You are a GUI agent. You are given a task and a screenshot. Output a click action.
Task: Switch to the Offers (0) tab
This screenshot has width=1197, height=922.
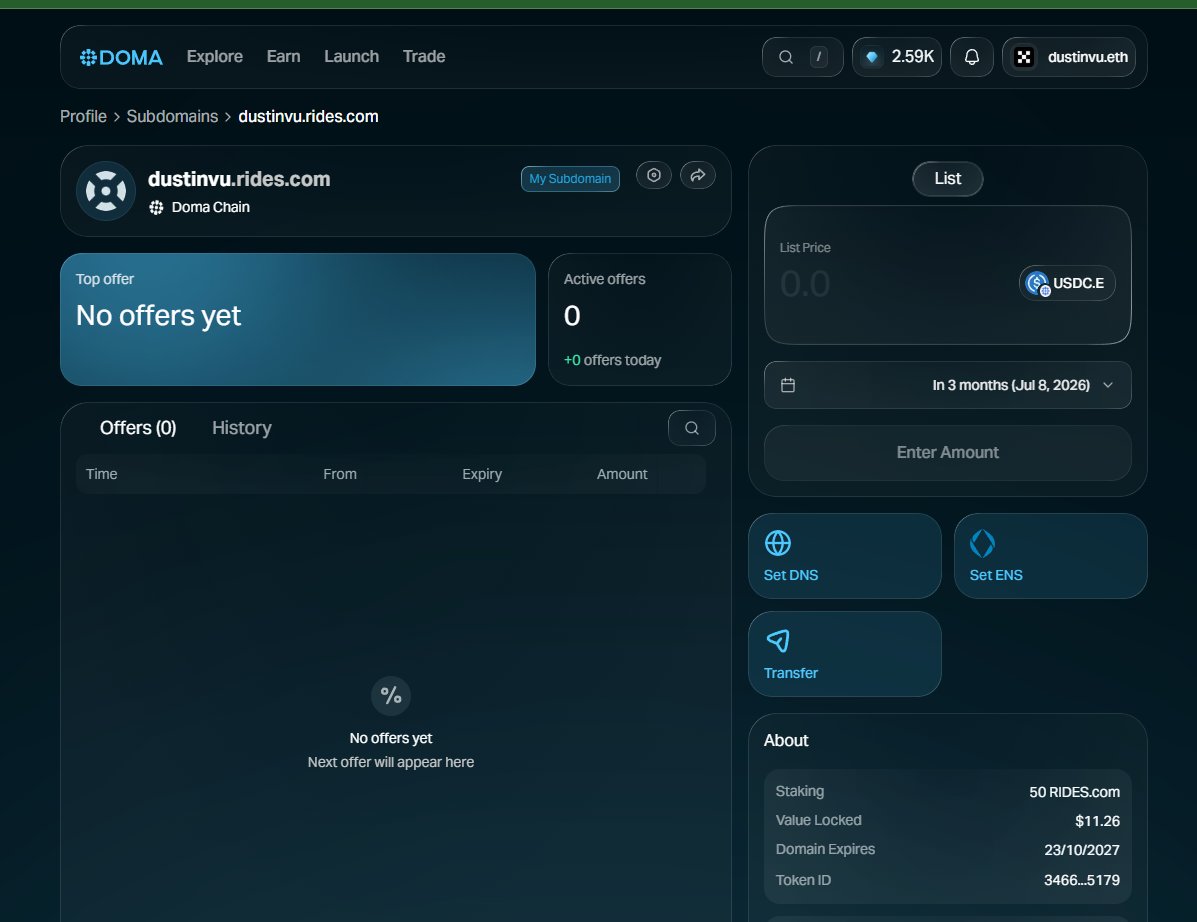coord(138,428)
